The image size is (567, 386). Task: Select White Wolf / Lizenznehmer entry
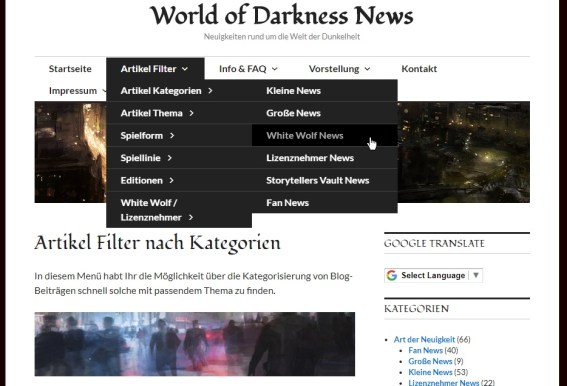[179, 210]
